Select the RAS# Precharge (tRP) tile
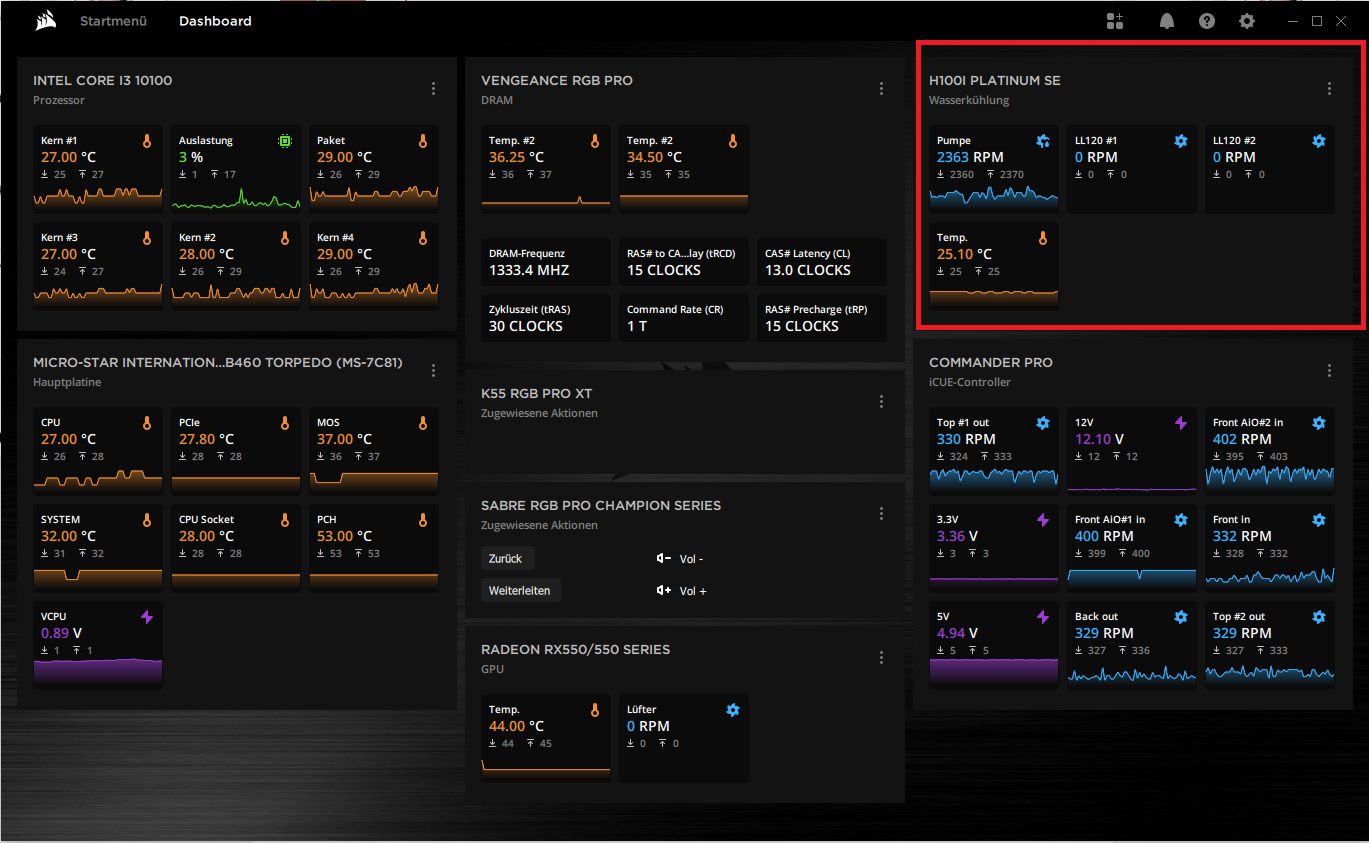The width and height of the screenshot is (1369, 843). click(x=822, y=318)
